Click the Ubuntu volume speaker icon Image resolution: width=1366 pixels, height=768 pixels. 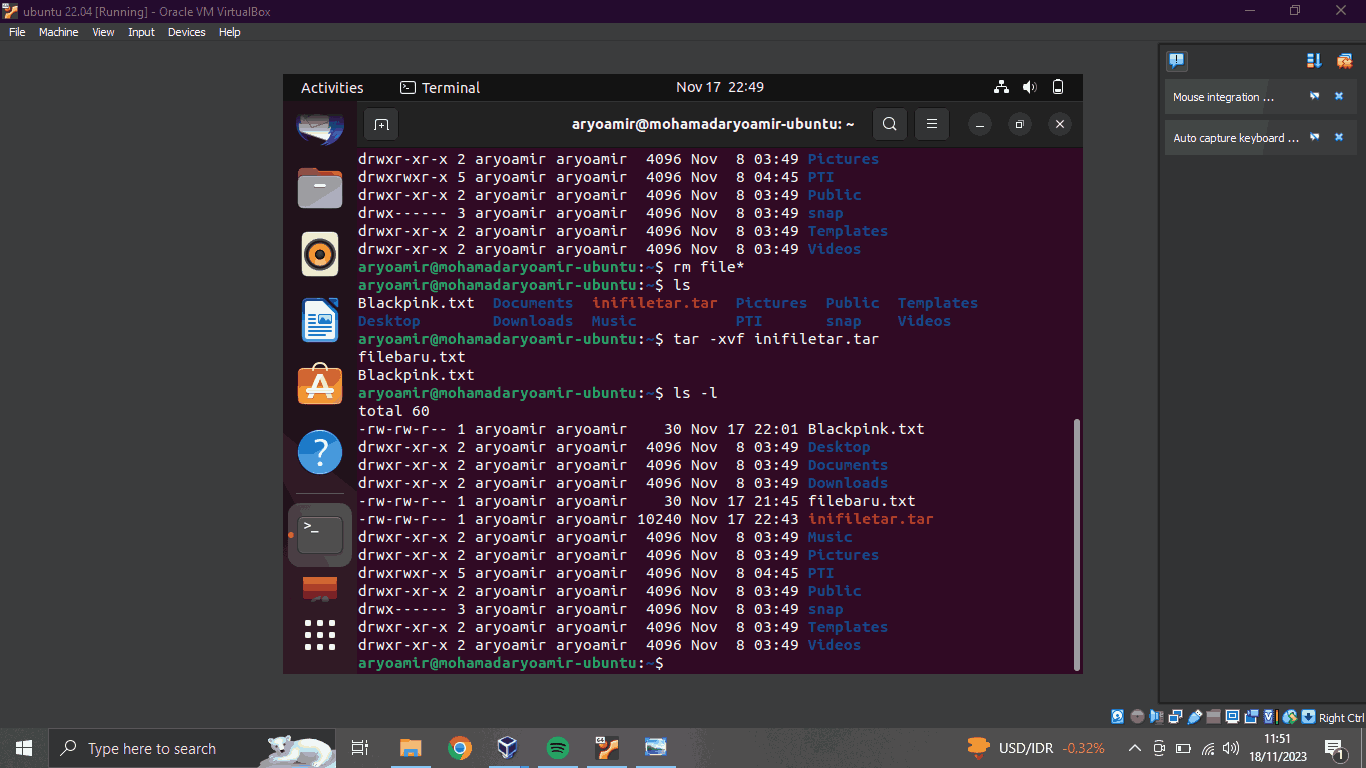1030,87
